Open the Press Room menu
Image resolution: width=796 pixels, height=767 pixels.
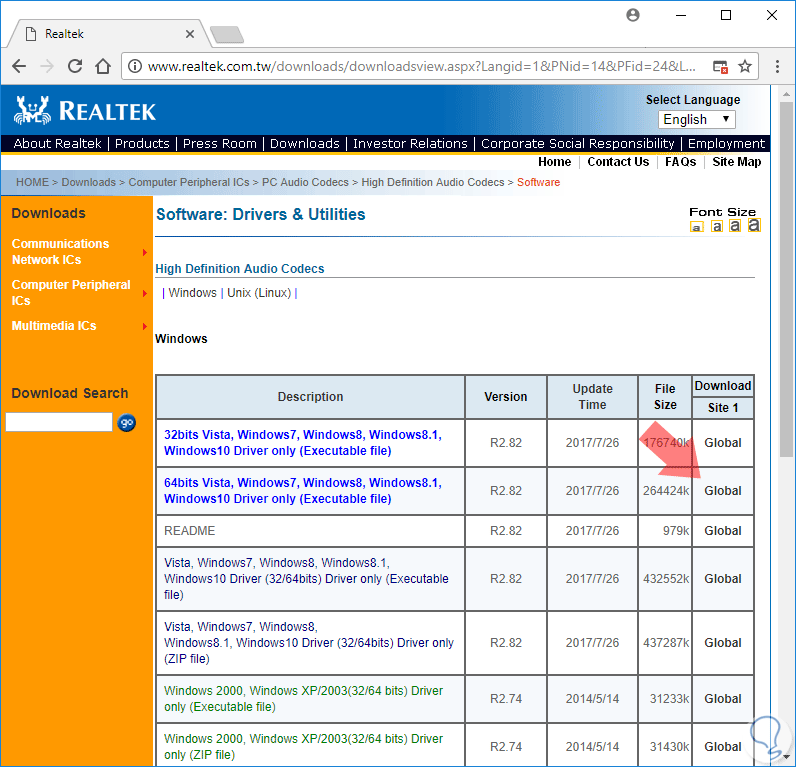click(220, 144)
